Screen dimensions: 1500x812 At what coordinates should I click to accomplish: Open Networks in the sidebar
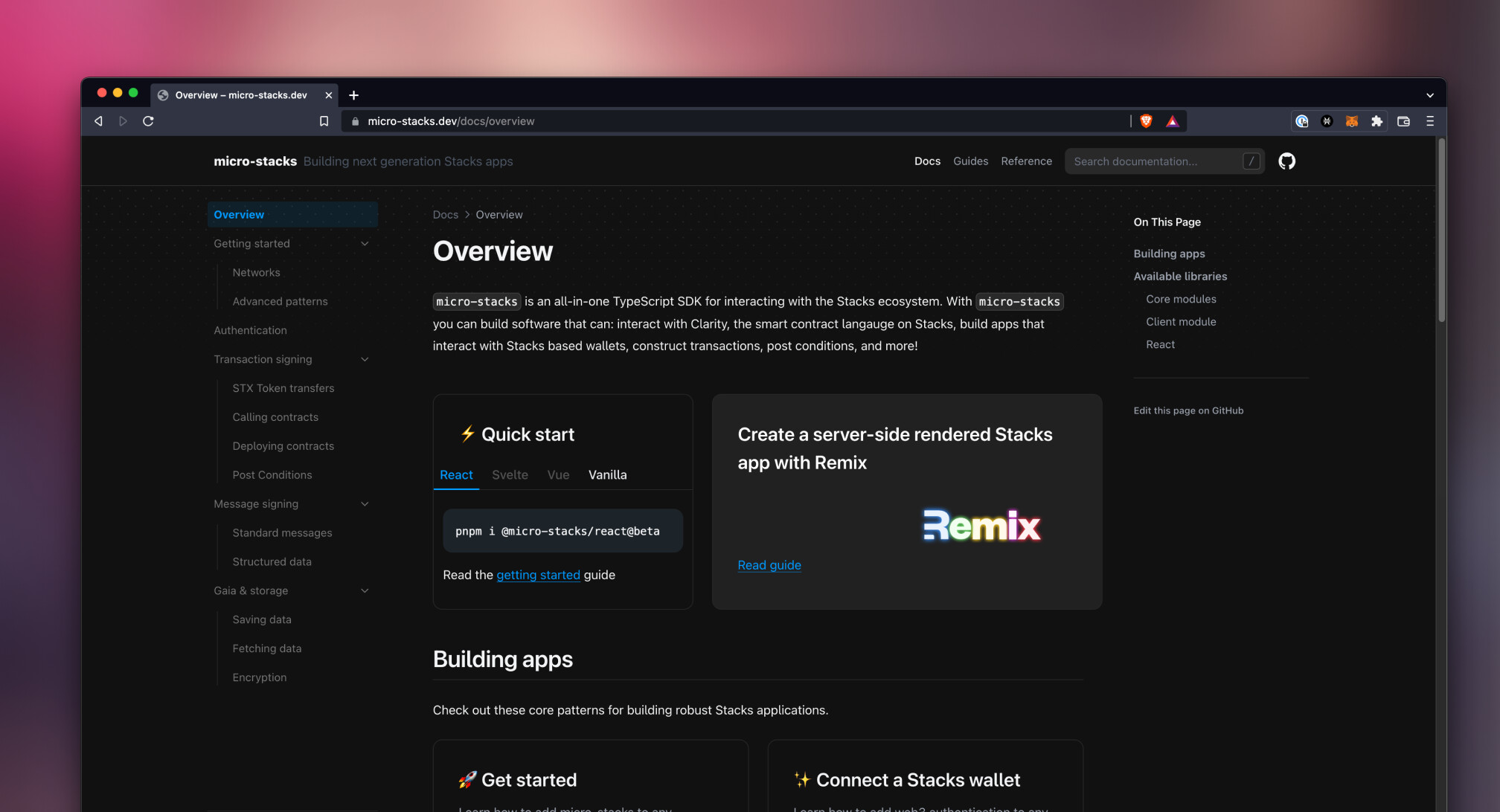pyautogui.click(x=256, y=273)
